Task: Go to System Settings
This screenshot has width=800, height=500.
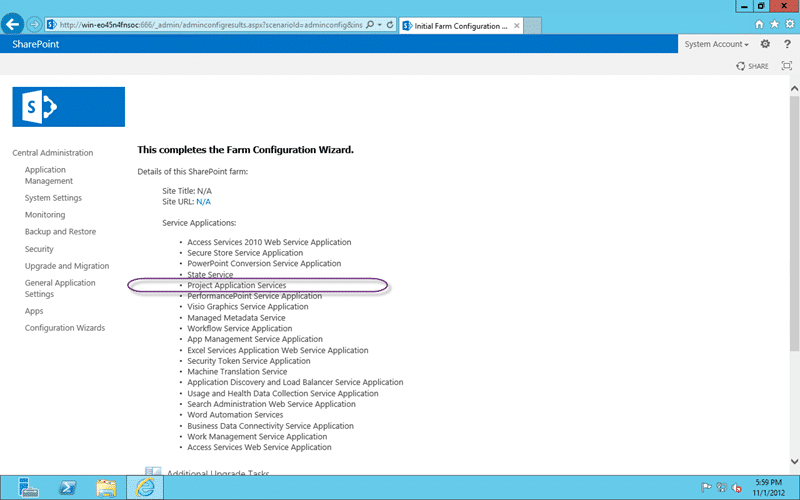Action: click(x=53, y=198)
